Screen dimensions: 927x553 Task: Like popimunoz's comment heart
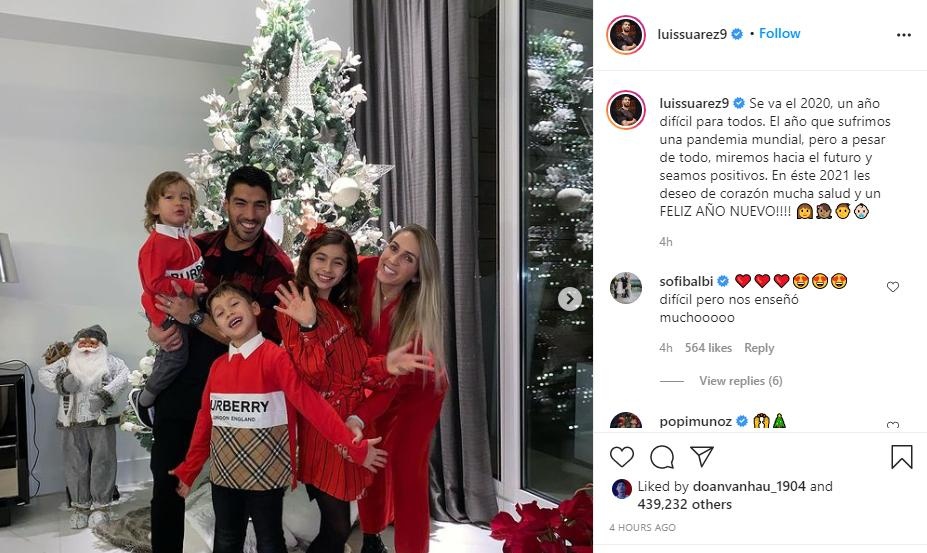893,425
